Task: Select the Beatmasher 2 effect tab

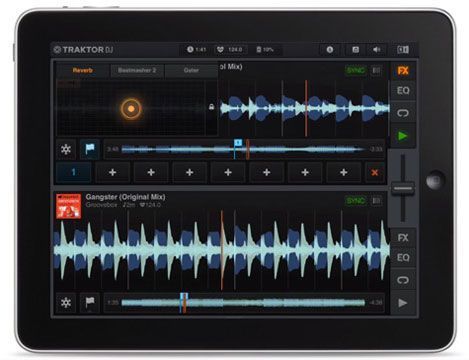Action: [137, 70]
